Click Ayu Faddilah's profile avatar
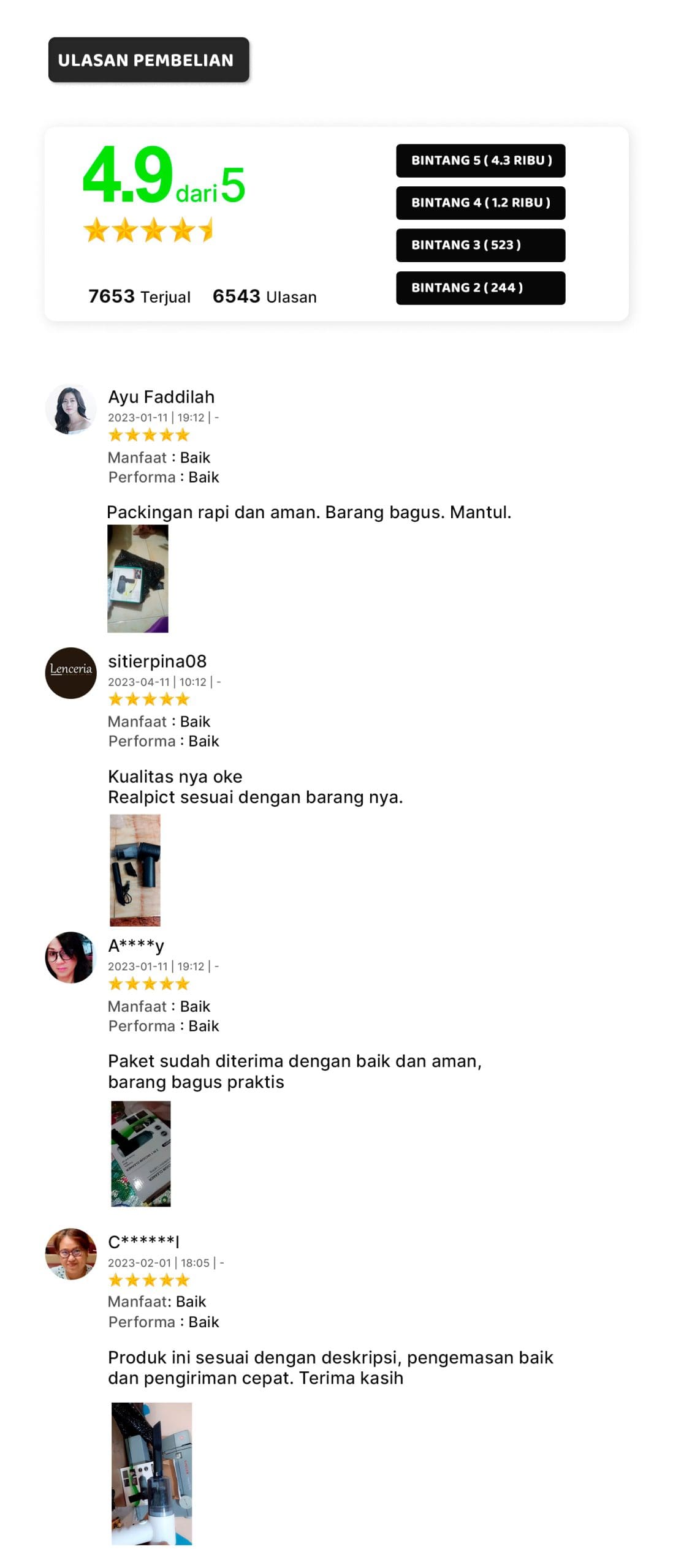This screenshot has width=673, height=1568. 70,409
